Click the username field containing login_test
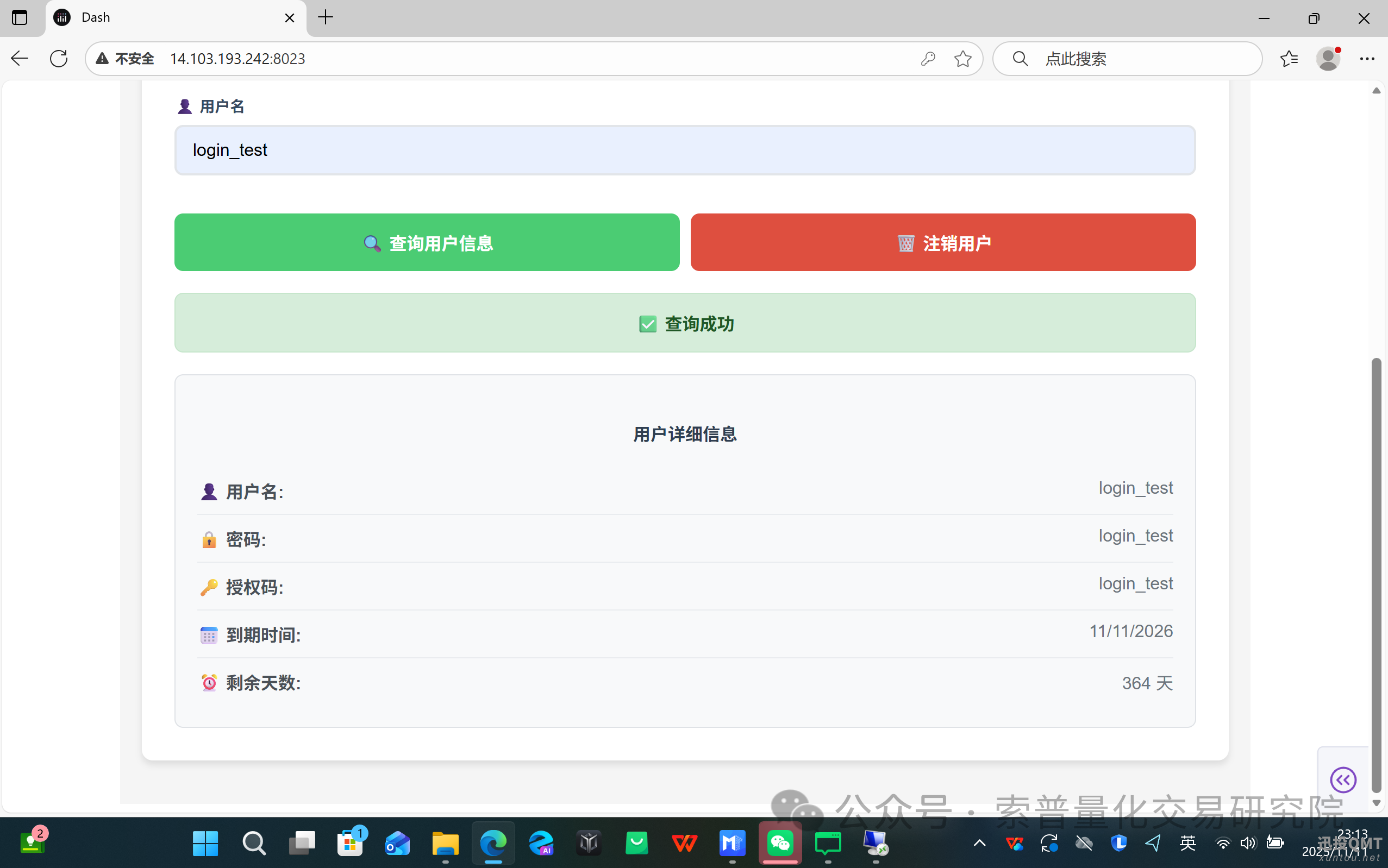 tap(685, 150)
